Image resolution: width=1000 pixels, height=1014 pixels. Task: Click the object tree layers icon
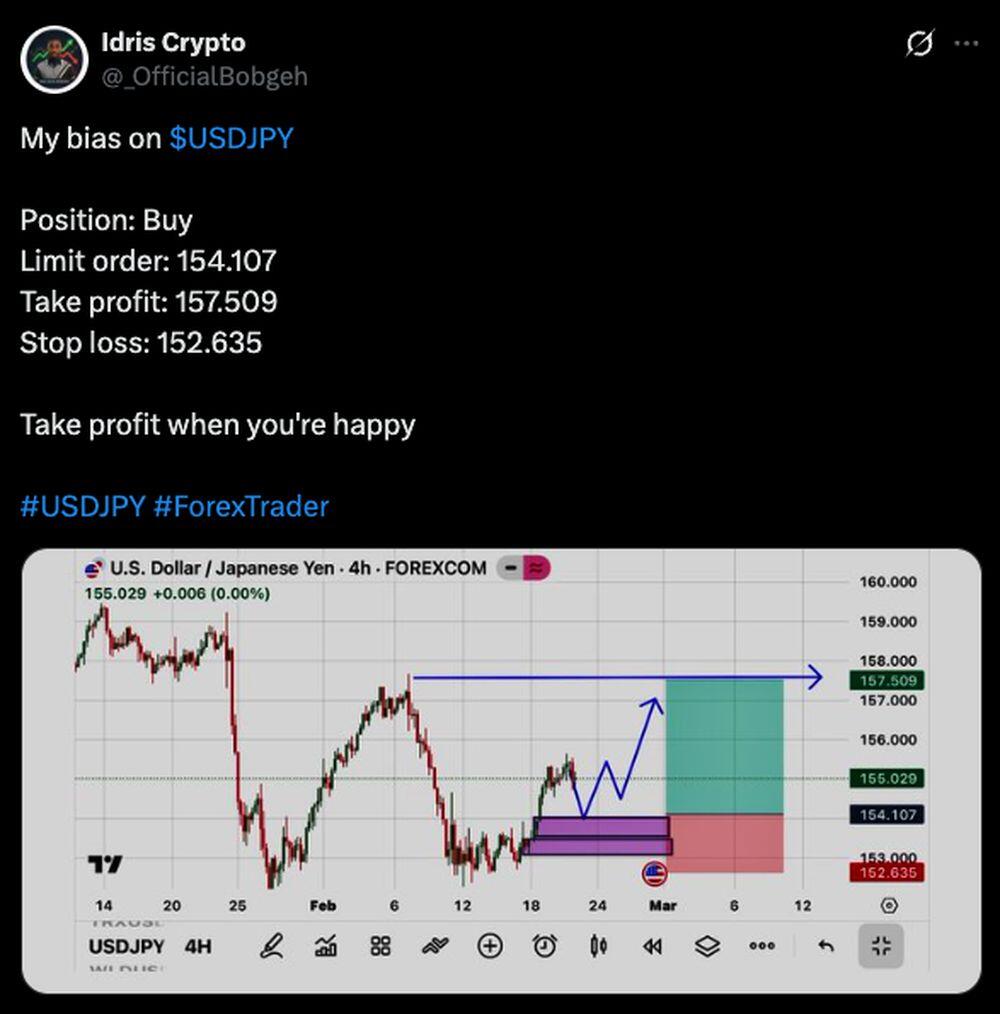708,946
